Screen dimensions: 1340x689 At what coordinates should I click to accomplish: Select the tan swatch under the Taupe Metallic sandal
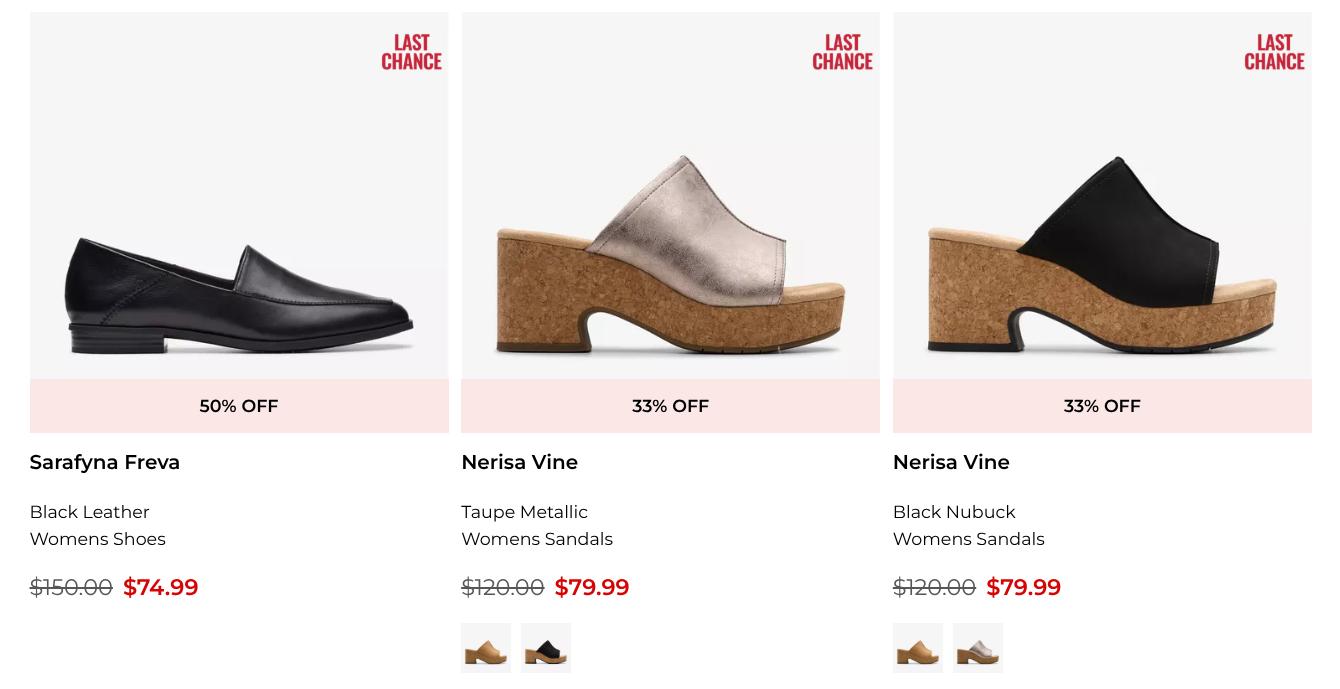click(x=486, y=648)
